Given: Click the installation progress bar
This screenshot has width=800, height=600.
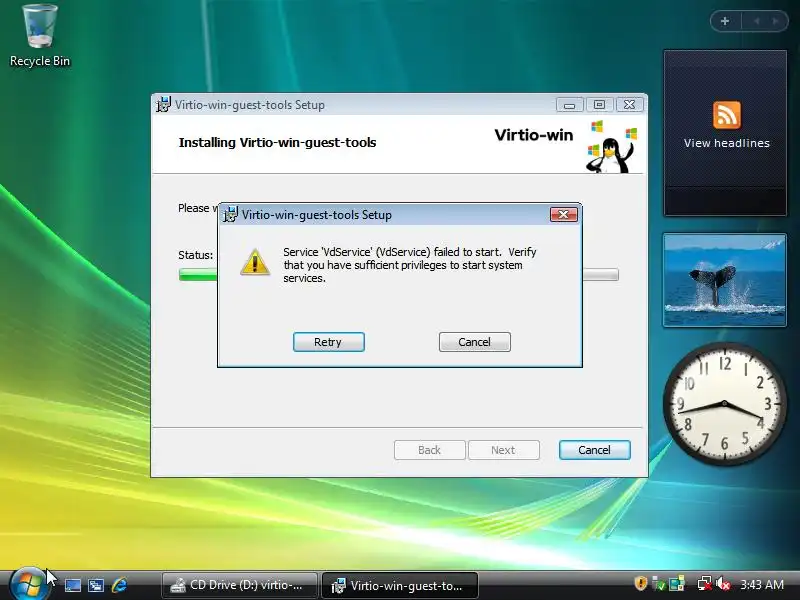Looking at the screenshot, I should click(399, 274).
